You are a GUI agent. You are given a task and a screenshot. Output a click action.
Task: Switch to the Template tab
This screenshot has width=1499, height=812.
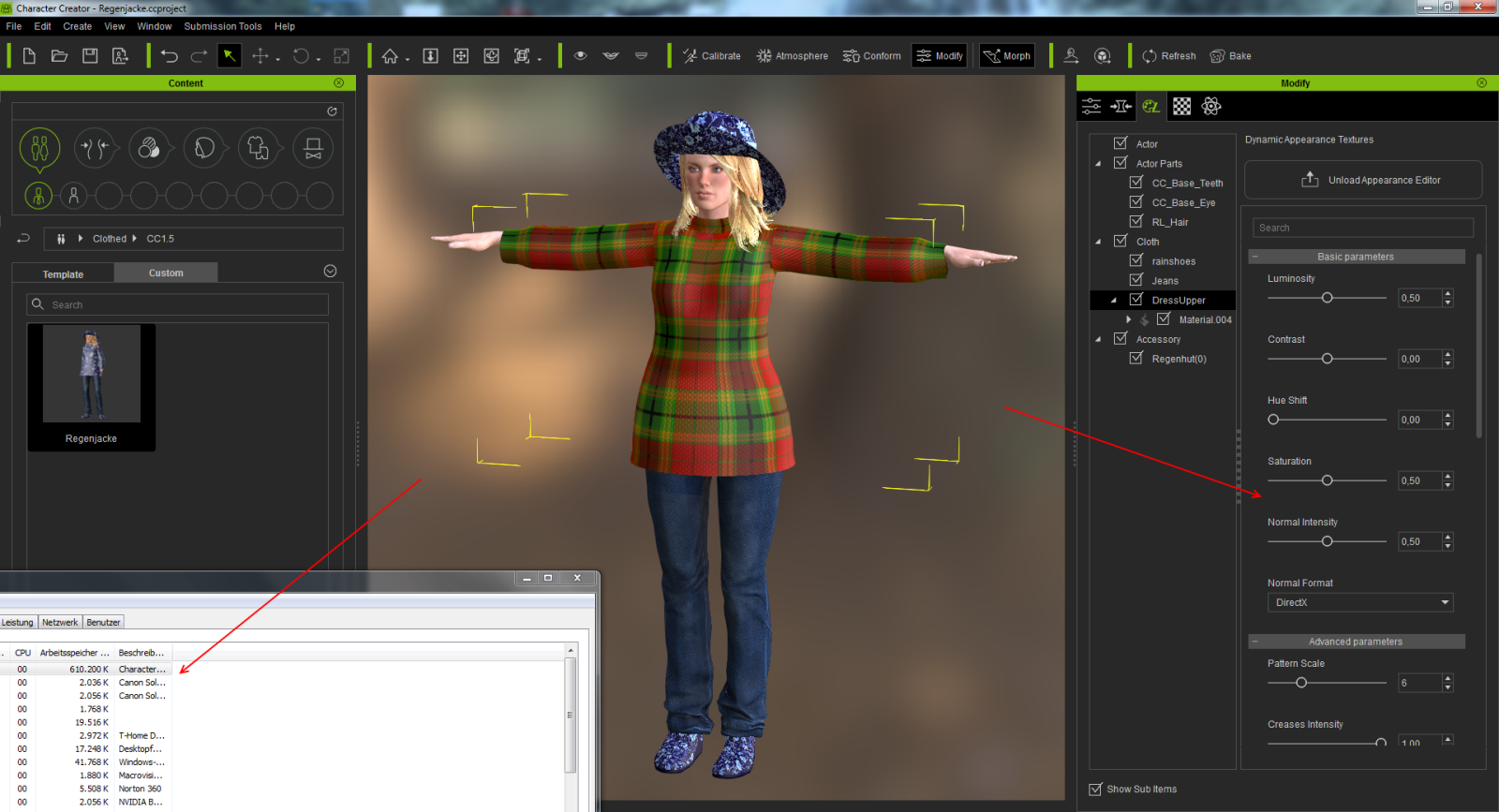pyautogui.click(x=63, y=273)
